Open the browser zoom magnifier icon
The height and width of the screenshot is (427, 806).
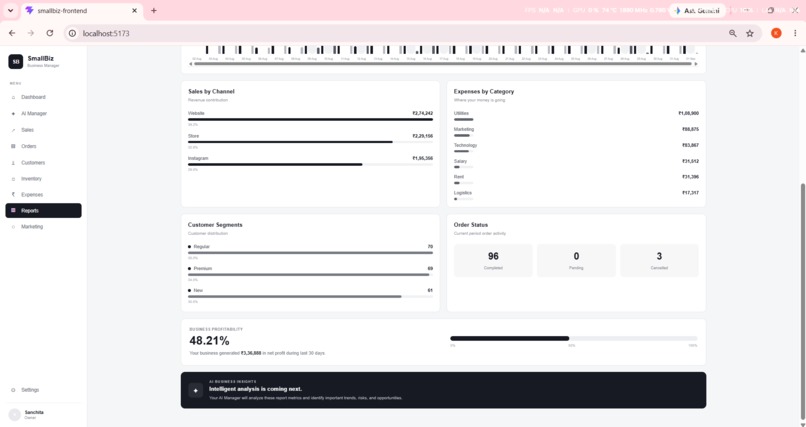click(x=732, y=33)
